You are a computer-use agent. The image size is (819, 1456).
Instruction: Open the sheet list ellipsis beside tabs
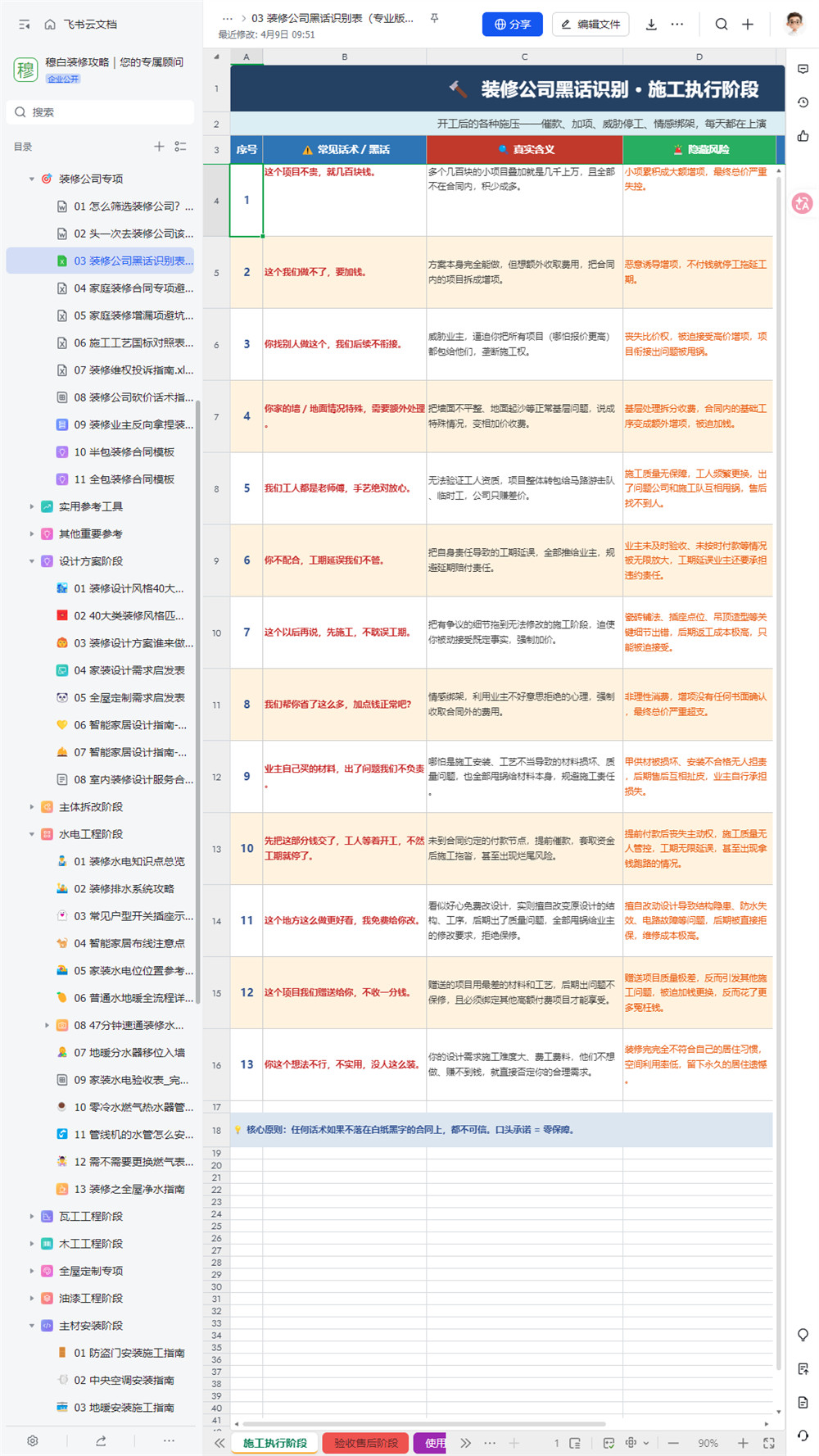click(490, 1443)
